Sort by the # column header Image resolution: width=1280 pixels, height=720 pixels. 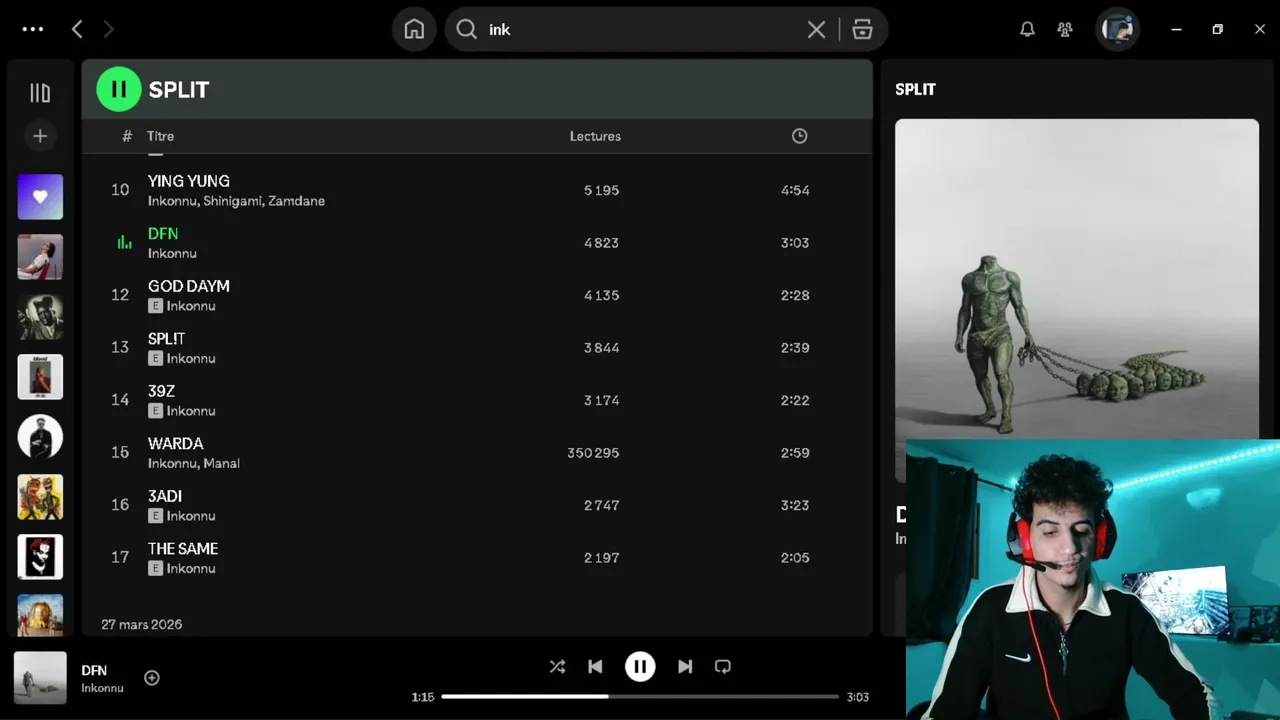tap(127, 136)
